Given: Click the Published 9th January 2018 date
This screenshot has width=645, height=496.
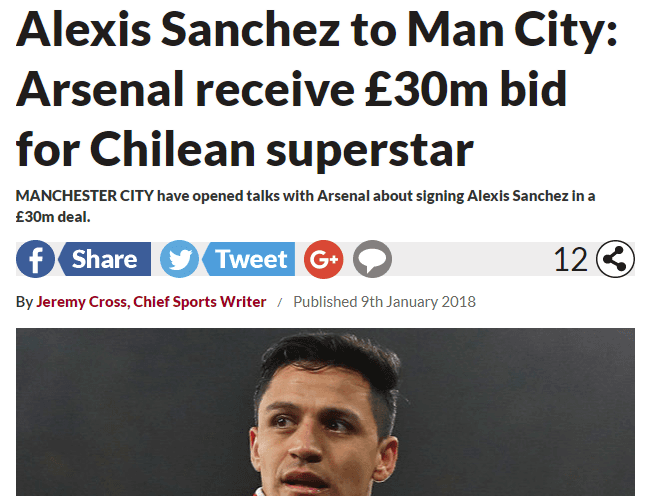Looking at the screenshot, I should pos(384,302).
